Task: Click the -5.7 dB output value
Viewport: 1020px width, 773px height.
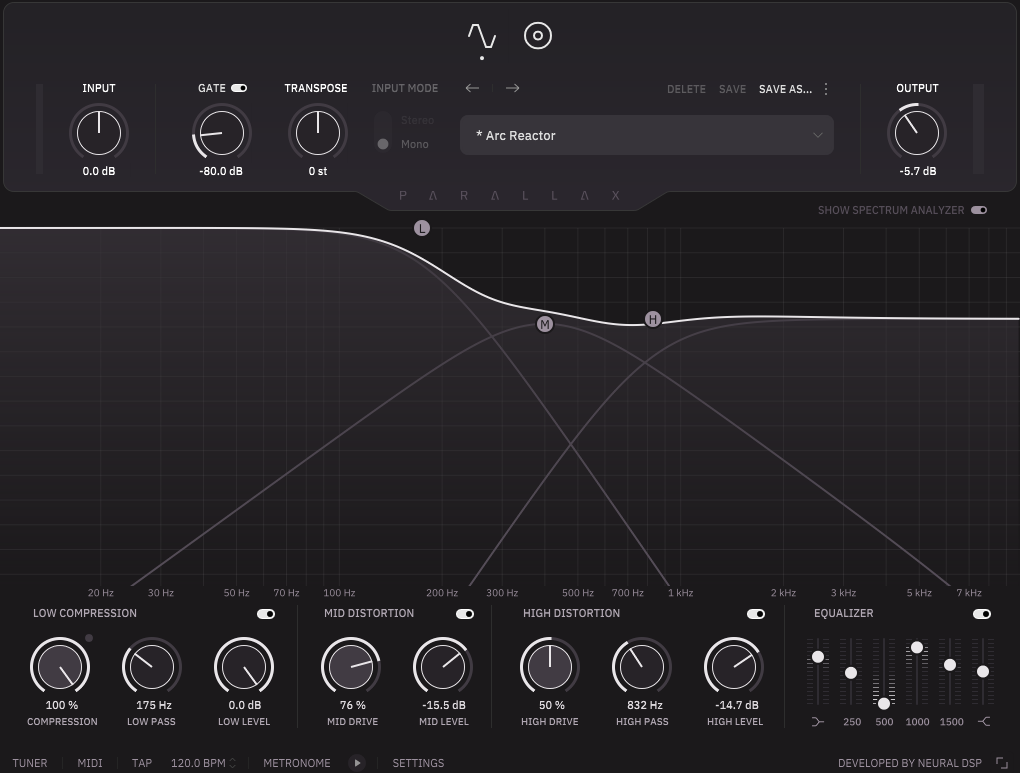Action: [918, 171]
